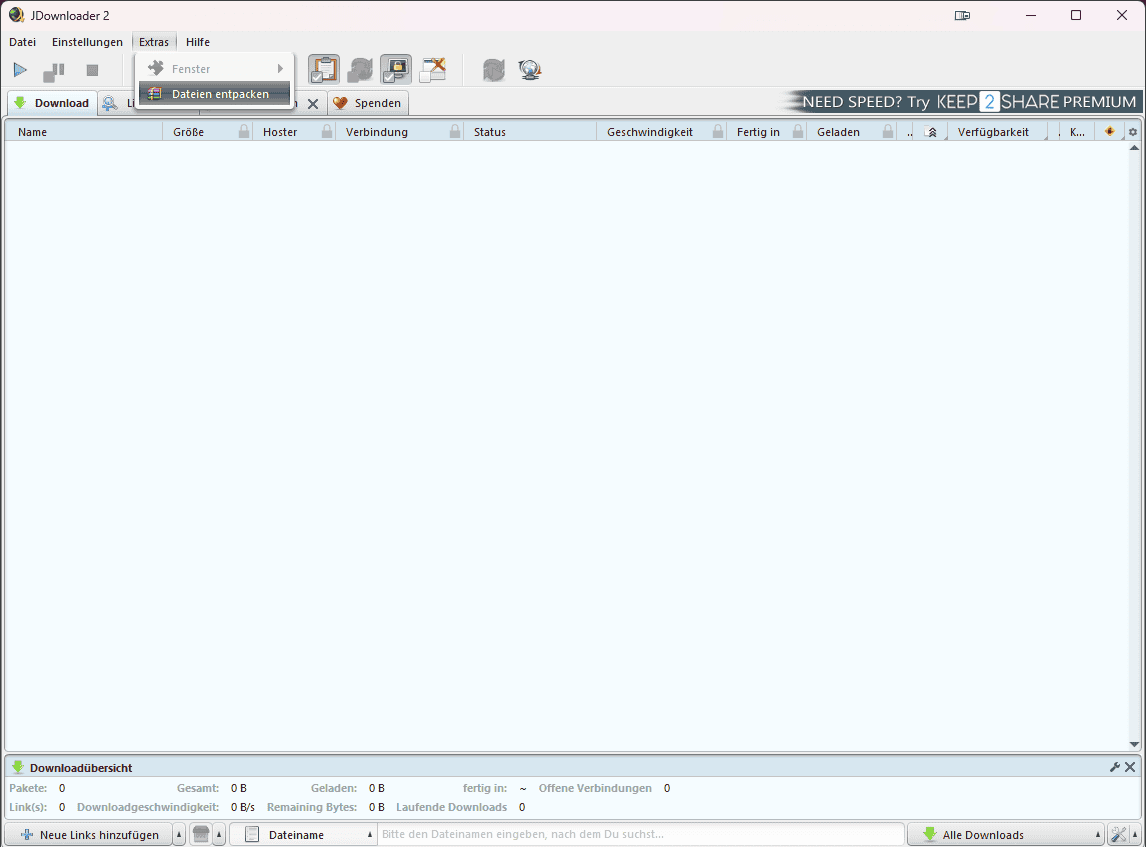Sort by Status column header
Viewport: 1146px width, 847px height.
(530, 132)
